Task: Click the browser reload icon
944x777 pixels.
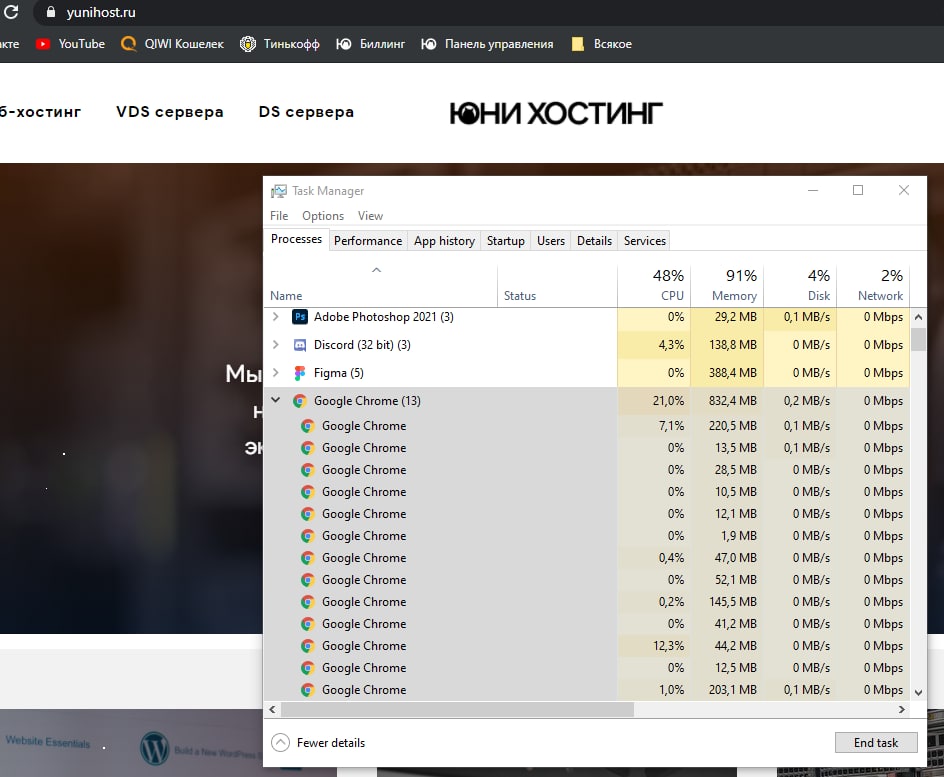Action: click(x=11, y=11)
